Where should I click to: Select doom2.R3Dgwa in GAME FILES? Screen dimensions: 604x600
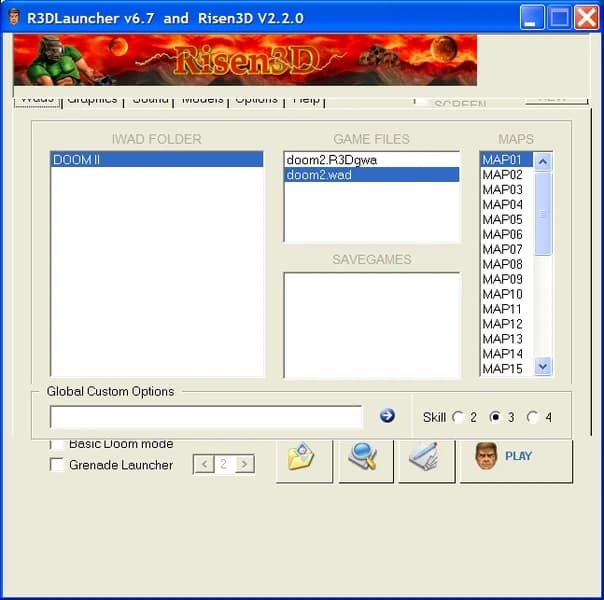click(371, 160)
